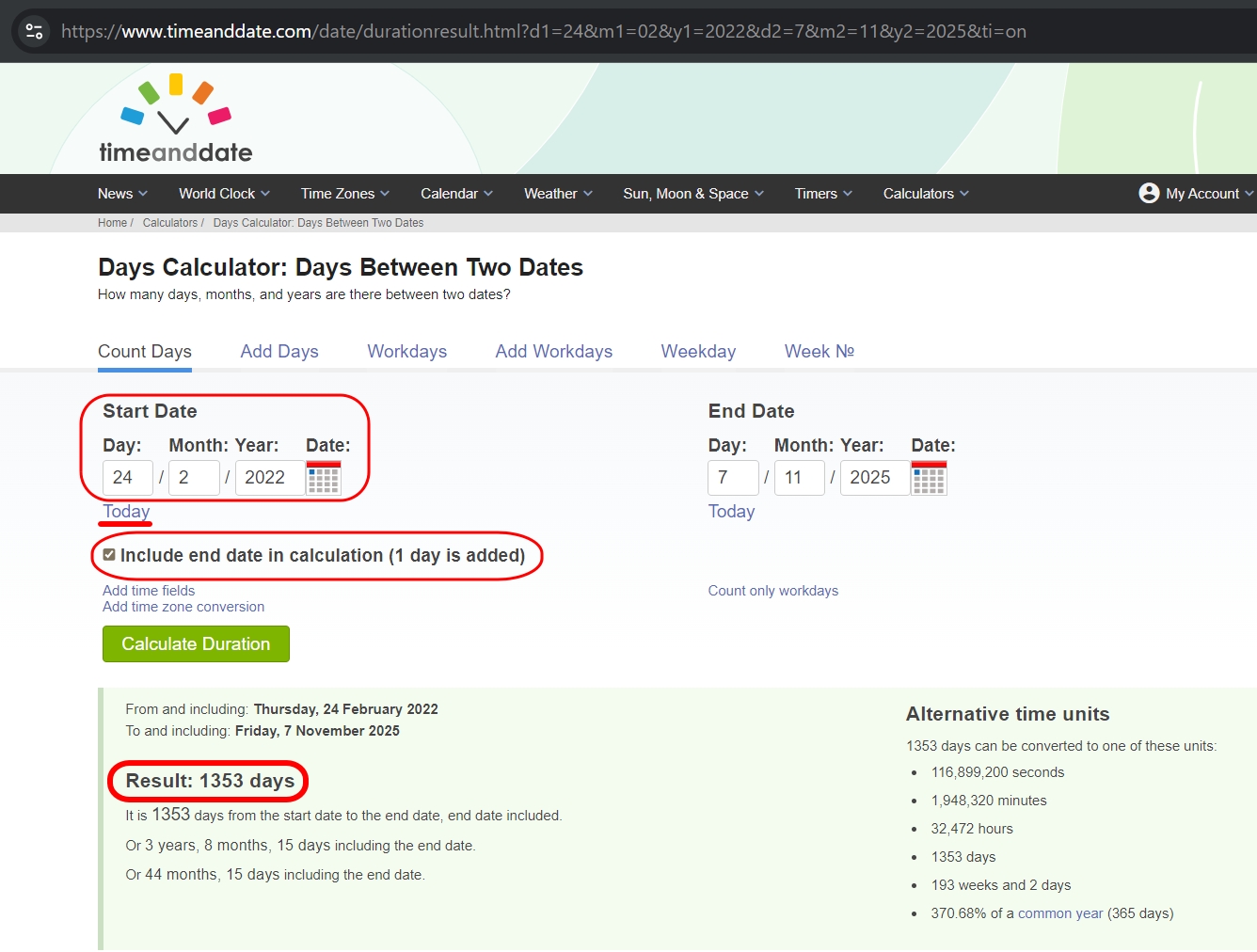Click the End Date year field

point(875,478)
